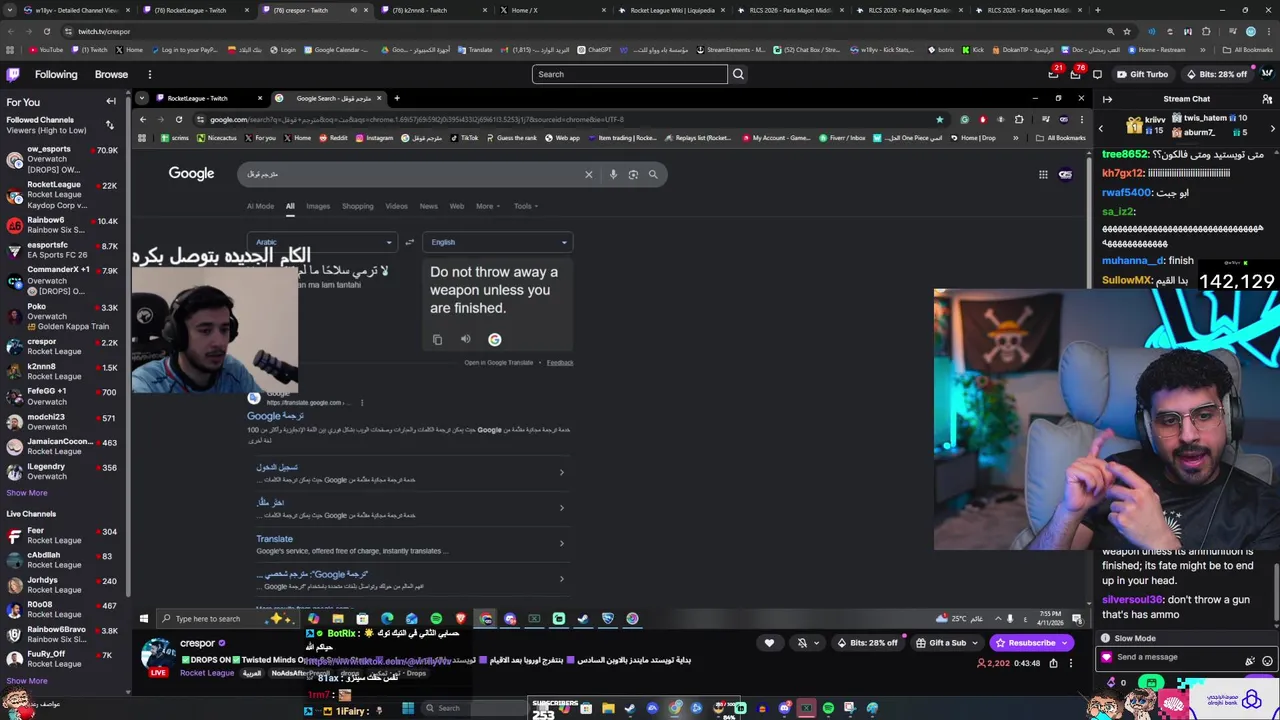
Task: Collapse the Stream Chat panel
Action: [x=1107, y=99]
